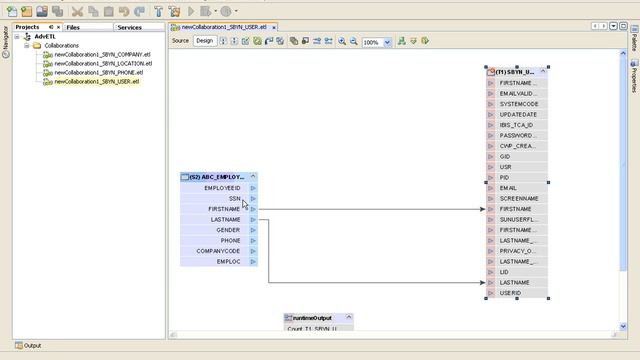
Task: Click the EMPLOC column output port
Action: click(x=253, y=262)
